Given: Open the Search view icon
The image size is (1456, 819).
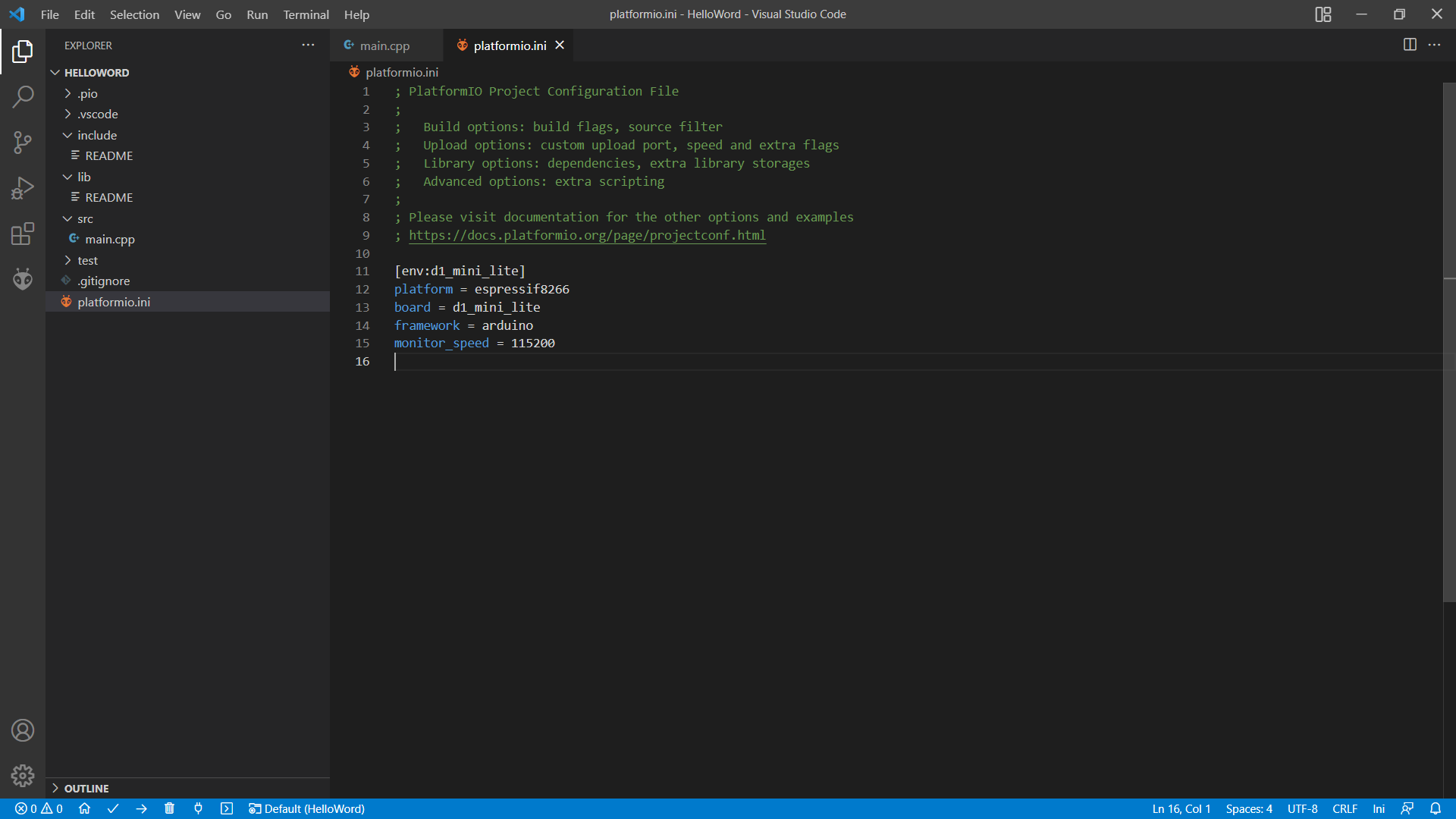Looking at the screenshot, I should (23, 97).
